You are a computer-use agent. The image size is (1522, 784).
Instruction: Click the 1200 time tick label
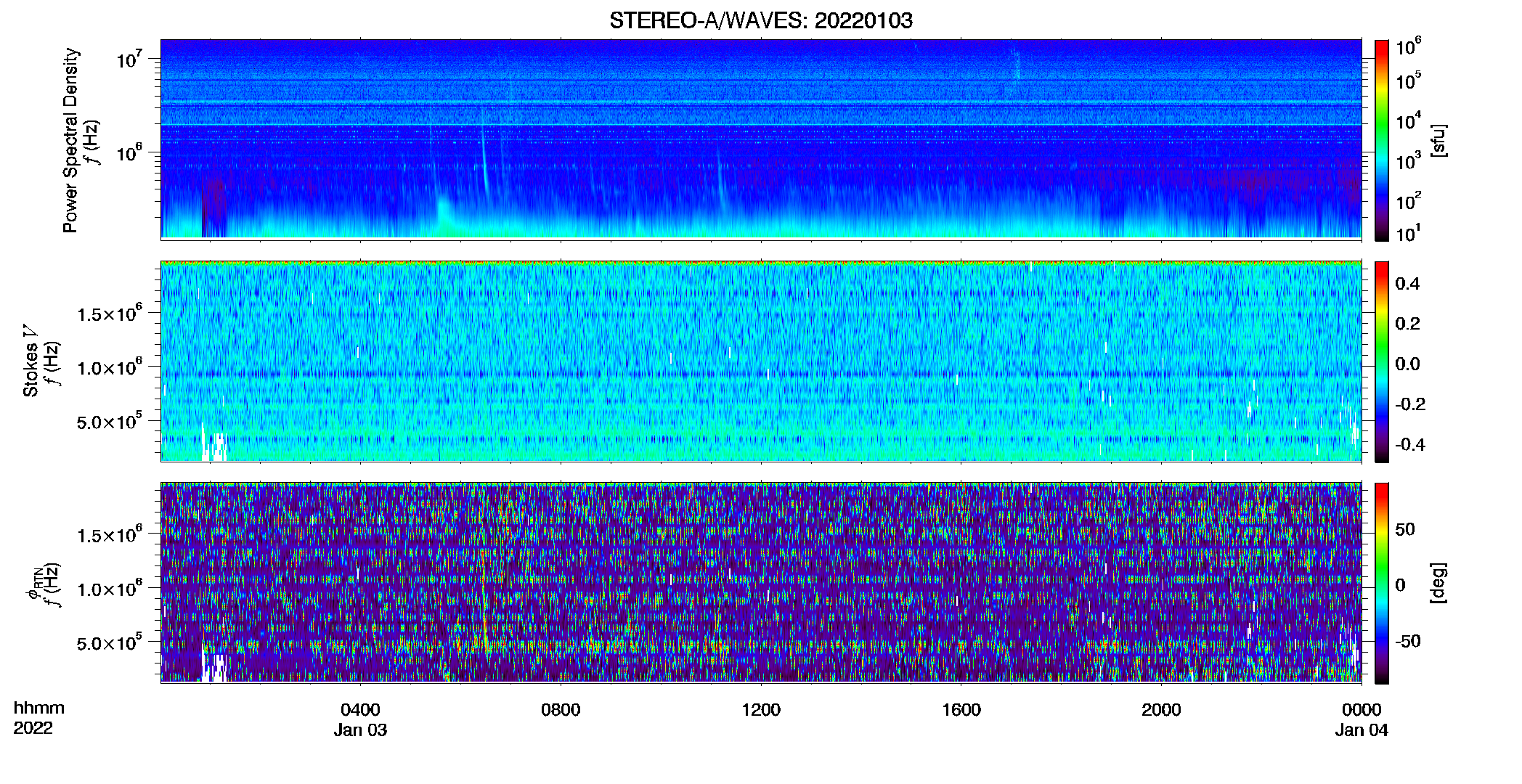point(761,710)
